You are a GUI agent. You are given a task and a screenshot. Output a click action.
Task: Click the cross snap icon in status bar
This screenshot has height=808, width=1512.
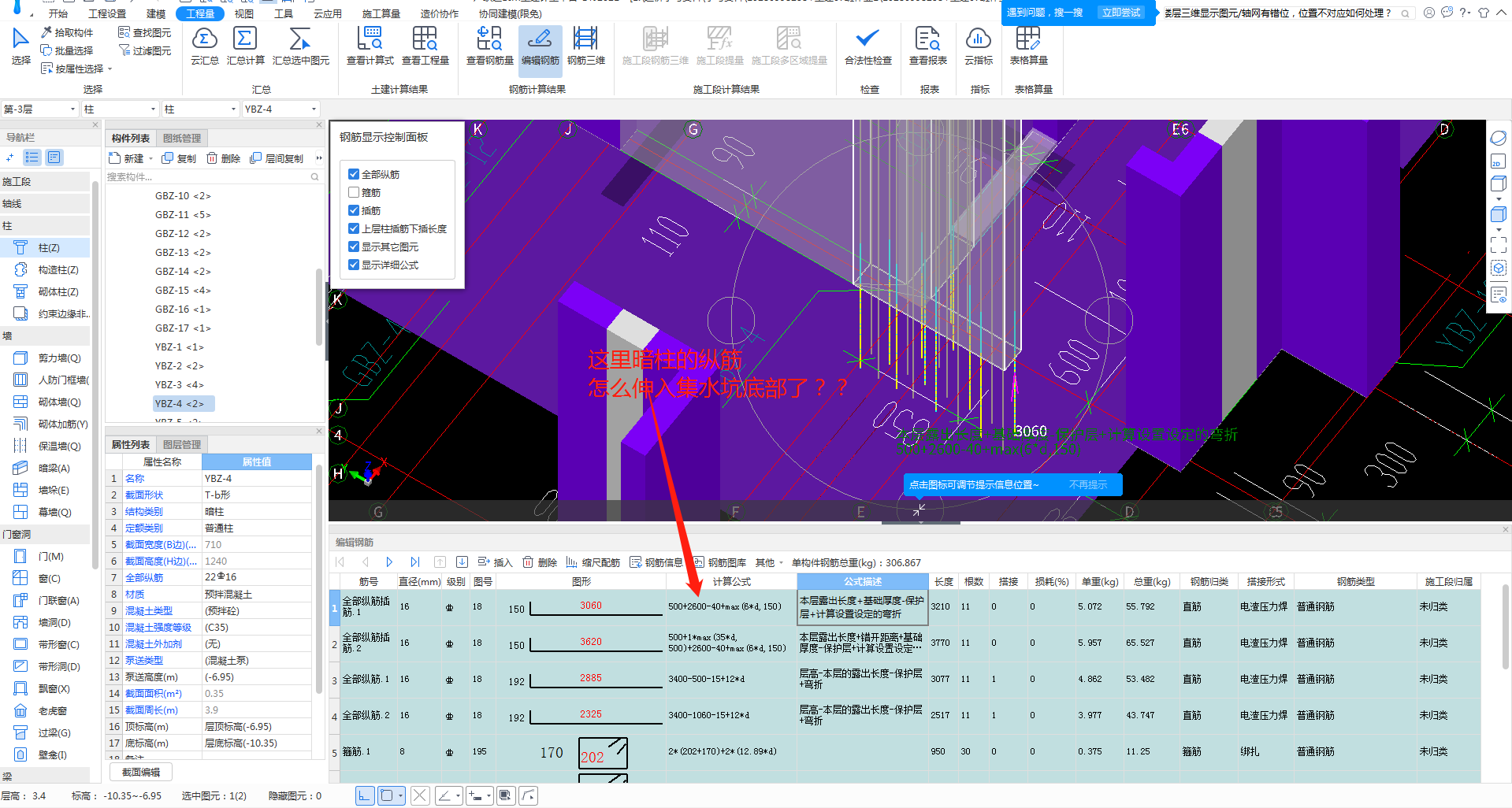coord(420,795)
